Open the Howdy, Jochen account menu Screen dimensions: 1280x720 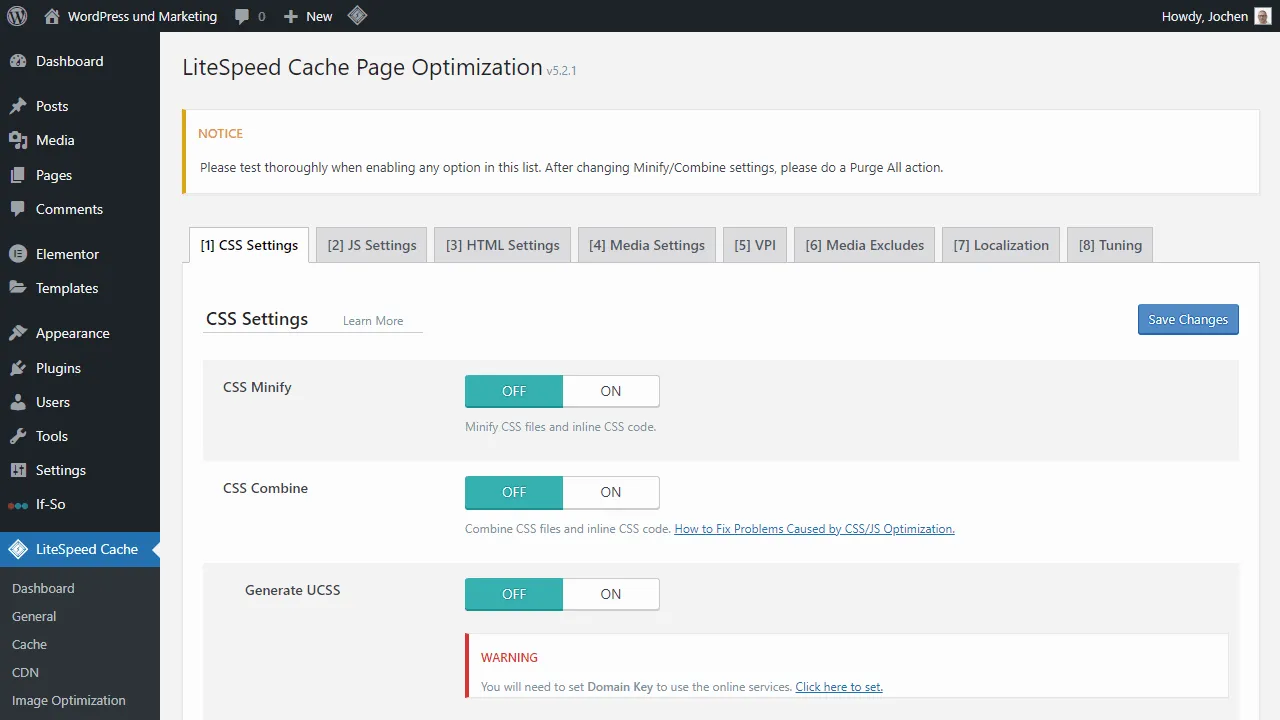click(x=1205, y=16)
